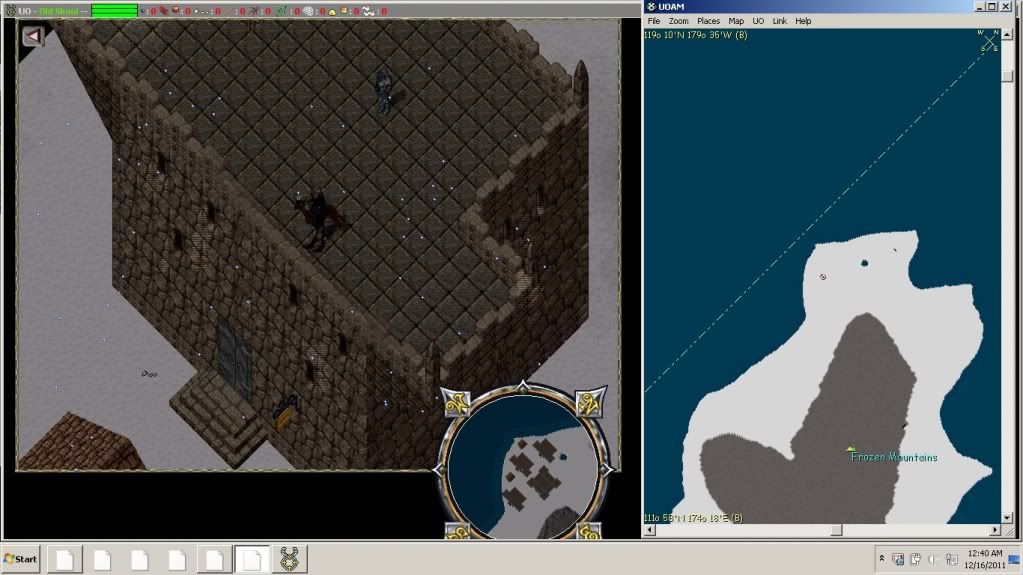Image resolution: width=1023 pixels, height=575 pixels.
Task: Click the Windows Start button
Action: coord(20,559)
